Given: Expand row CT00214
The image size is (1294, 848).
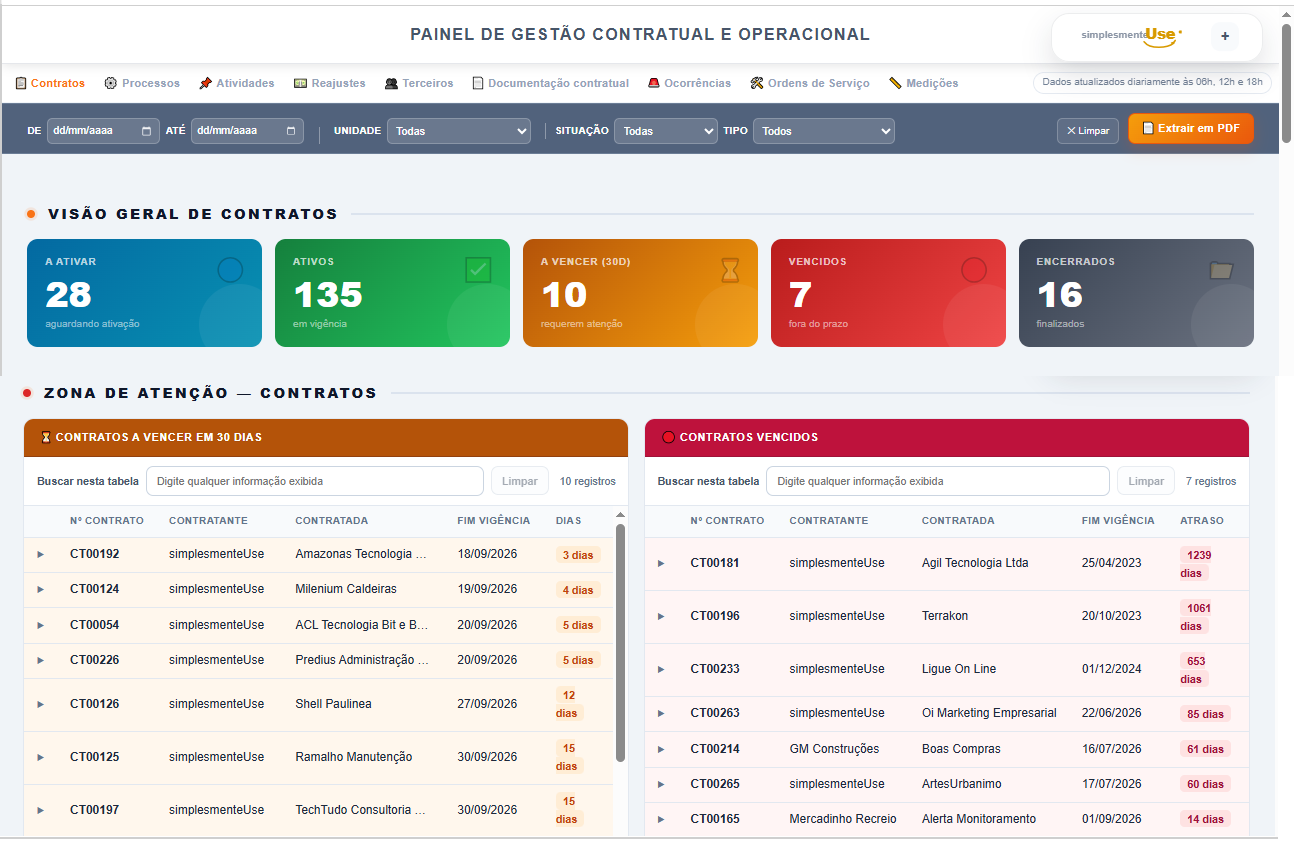Looking at the screenshot, I should 661,749.
